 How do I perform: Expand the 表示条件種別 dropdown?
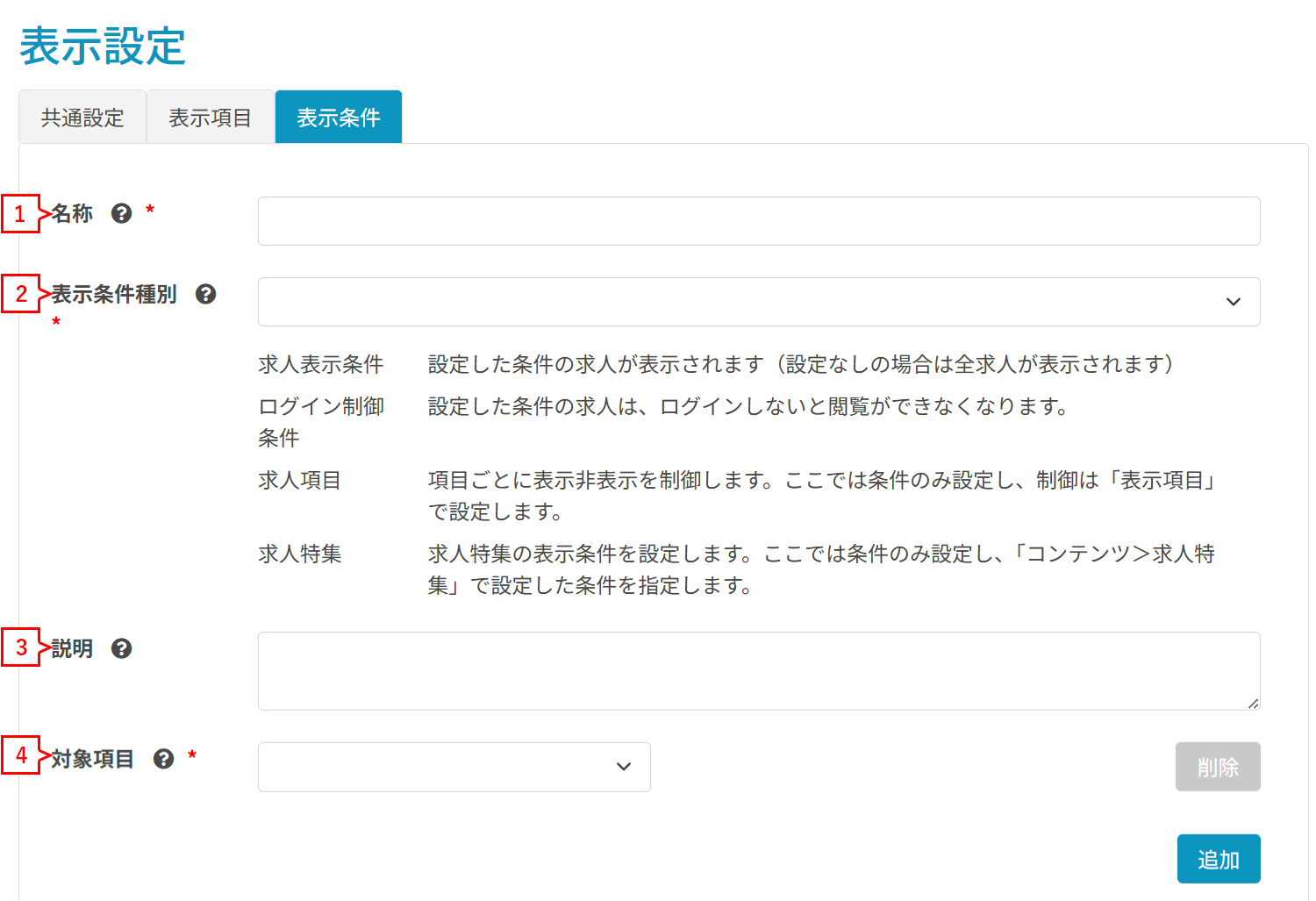point(758,302)
